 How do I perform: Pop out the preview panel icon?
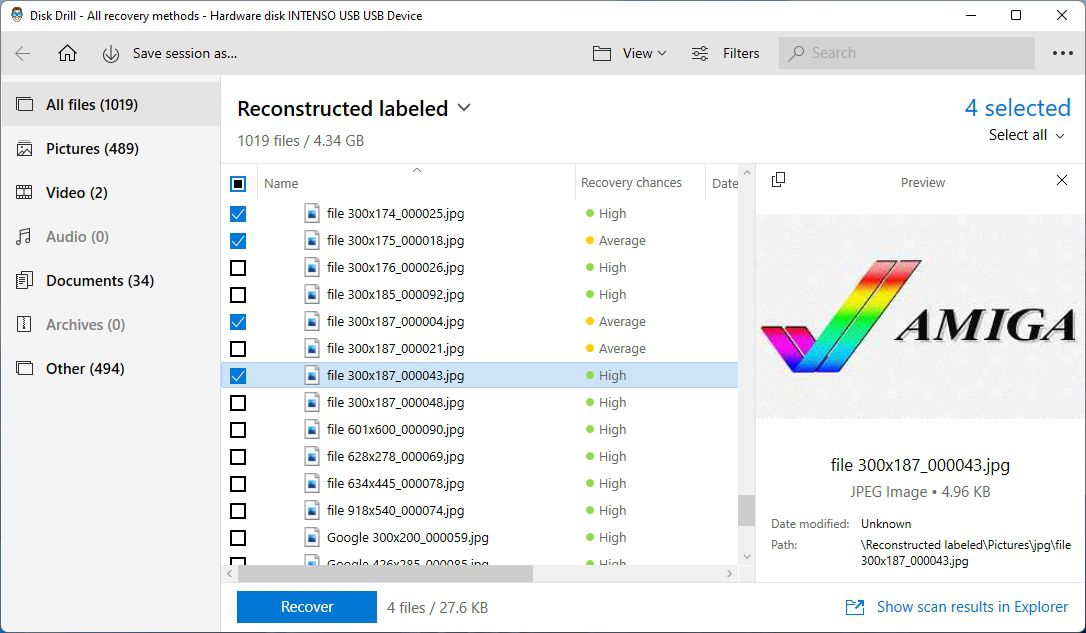coord(778,180)
